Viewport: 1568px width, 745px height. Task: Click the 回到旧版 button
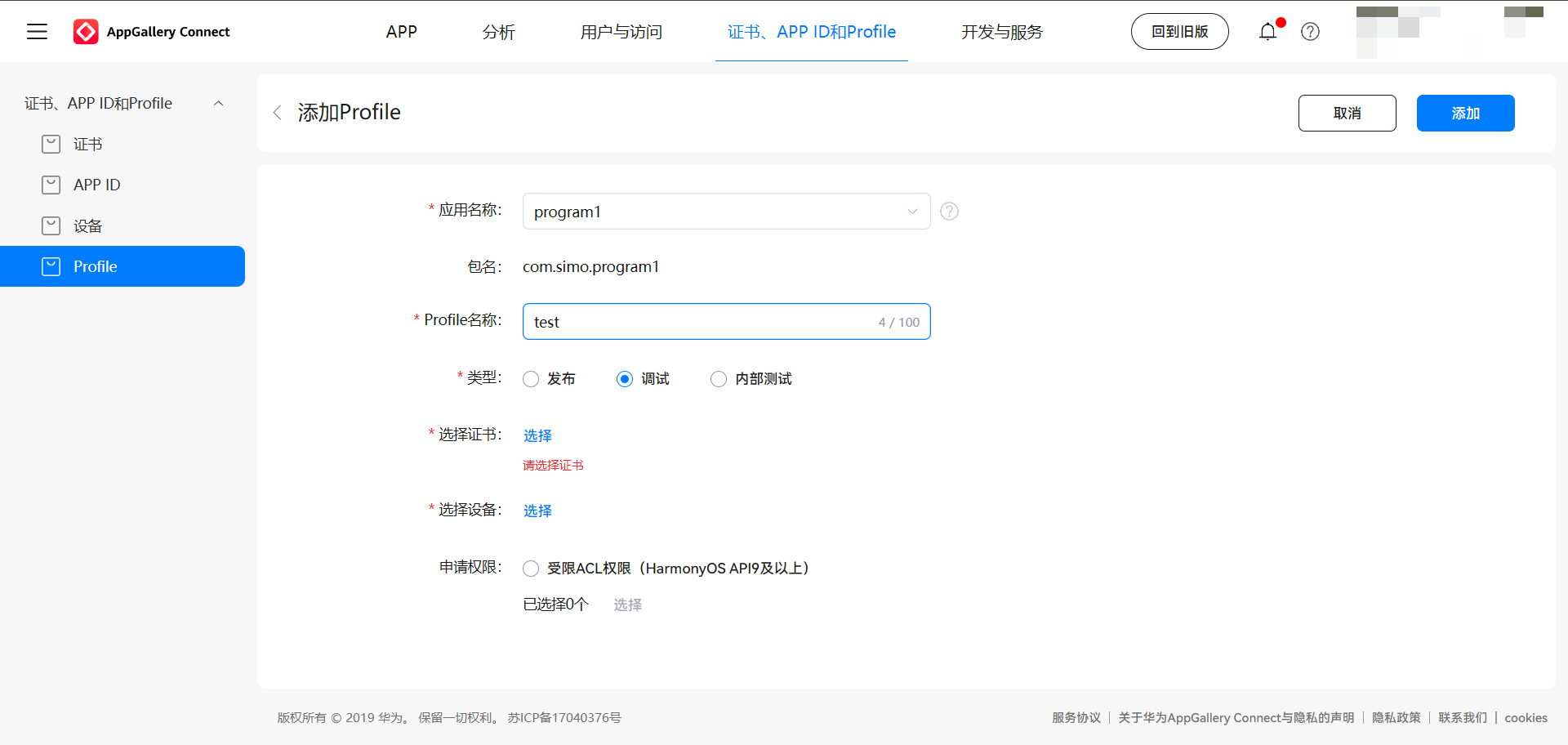1179,32
